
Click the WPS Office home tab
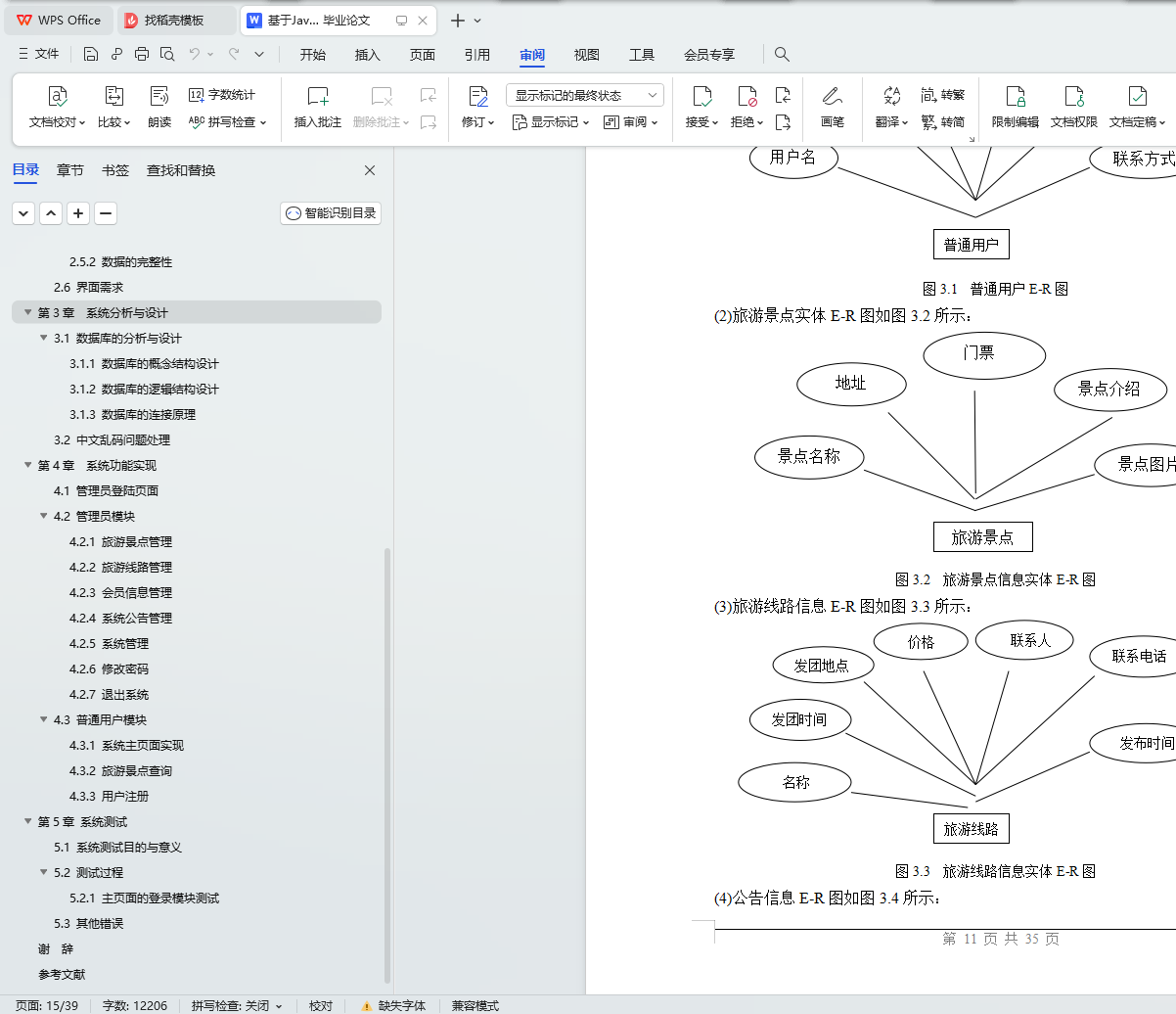click(60, 20)
